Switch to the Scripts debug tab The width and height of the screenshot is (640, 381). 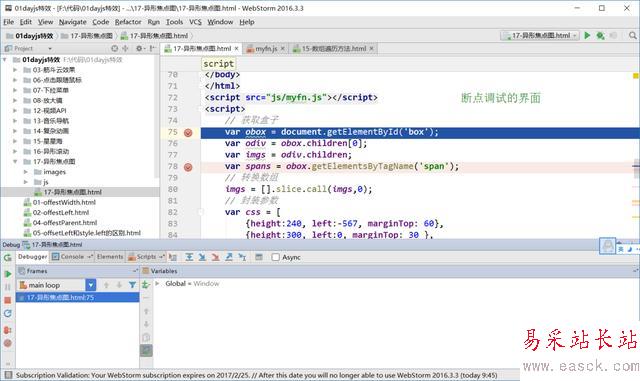pyautogui.click(x=146, y=257)
